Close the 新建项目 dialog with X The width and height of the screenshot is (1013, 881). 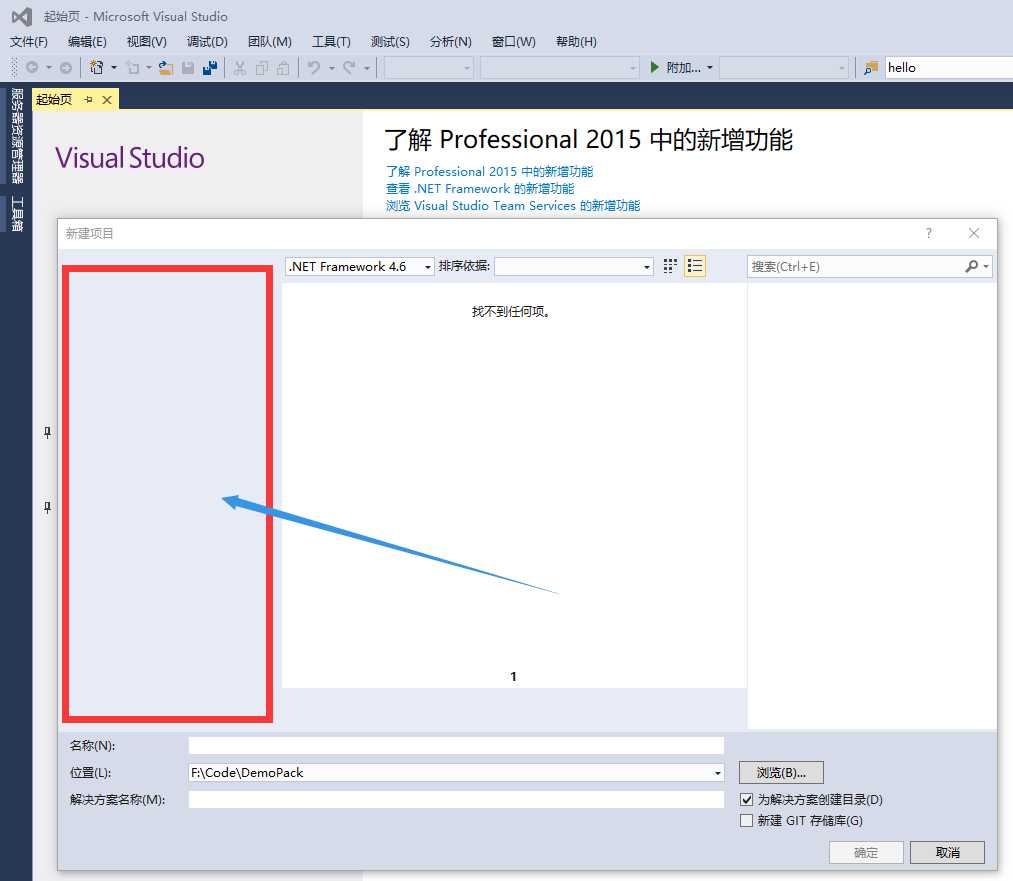(974, 233)
